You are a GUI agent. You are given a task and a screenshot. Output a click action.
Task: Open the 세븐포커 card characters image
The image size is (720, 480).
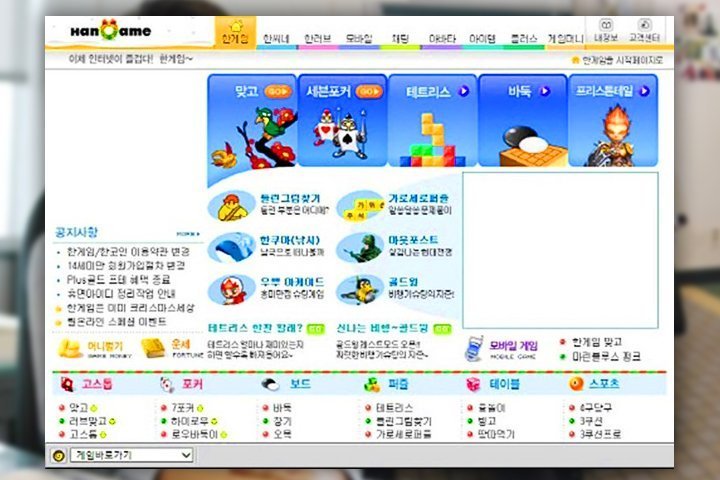(x=341, y=133)
